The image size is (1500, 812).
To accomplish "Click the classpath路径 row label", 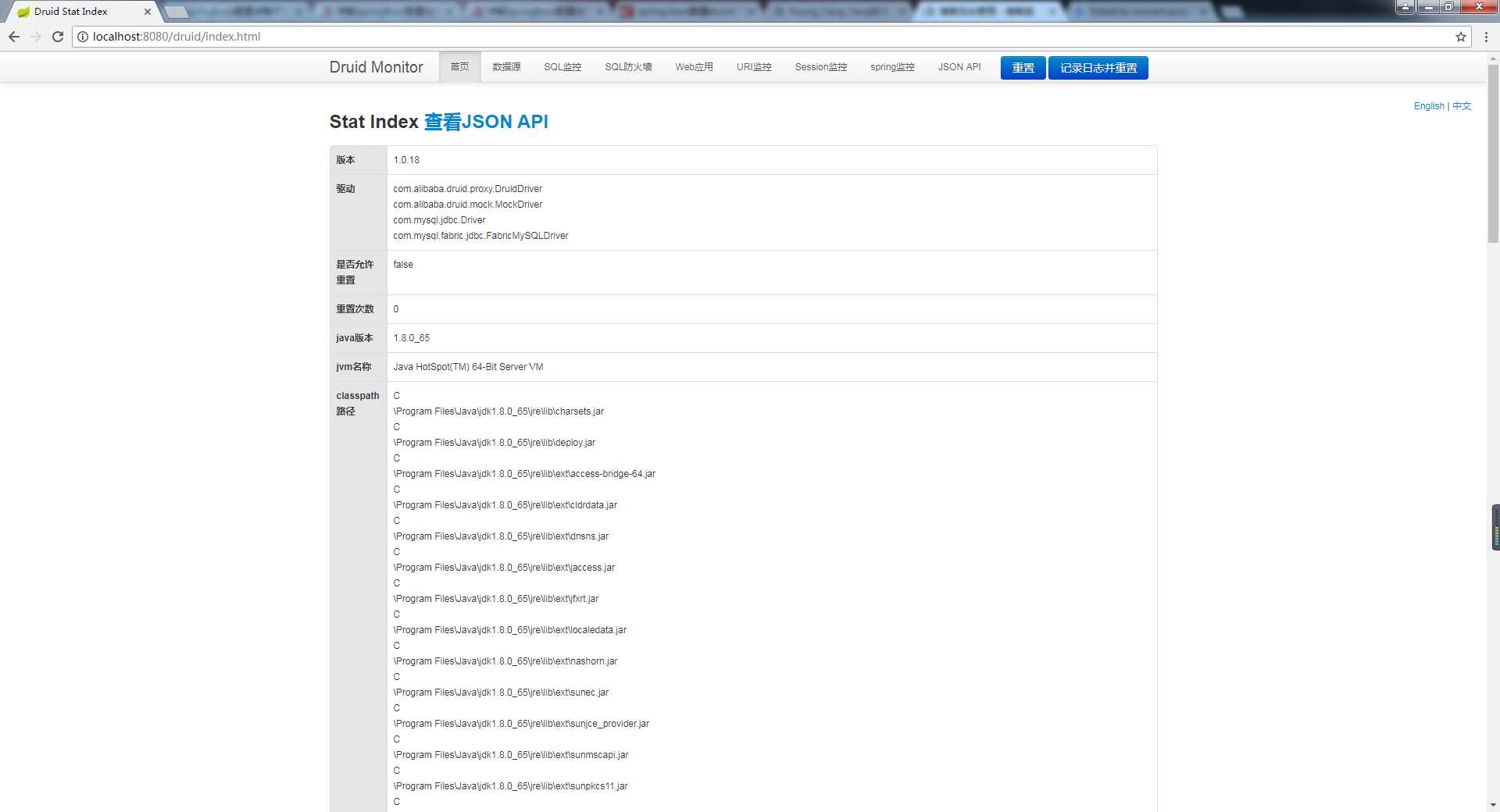I will (357, 404).
